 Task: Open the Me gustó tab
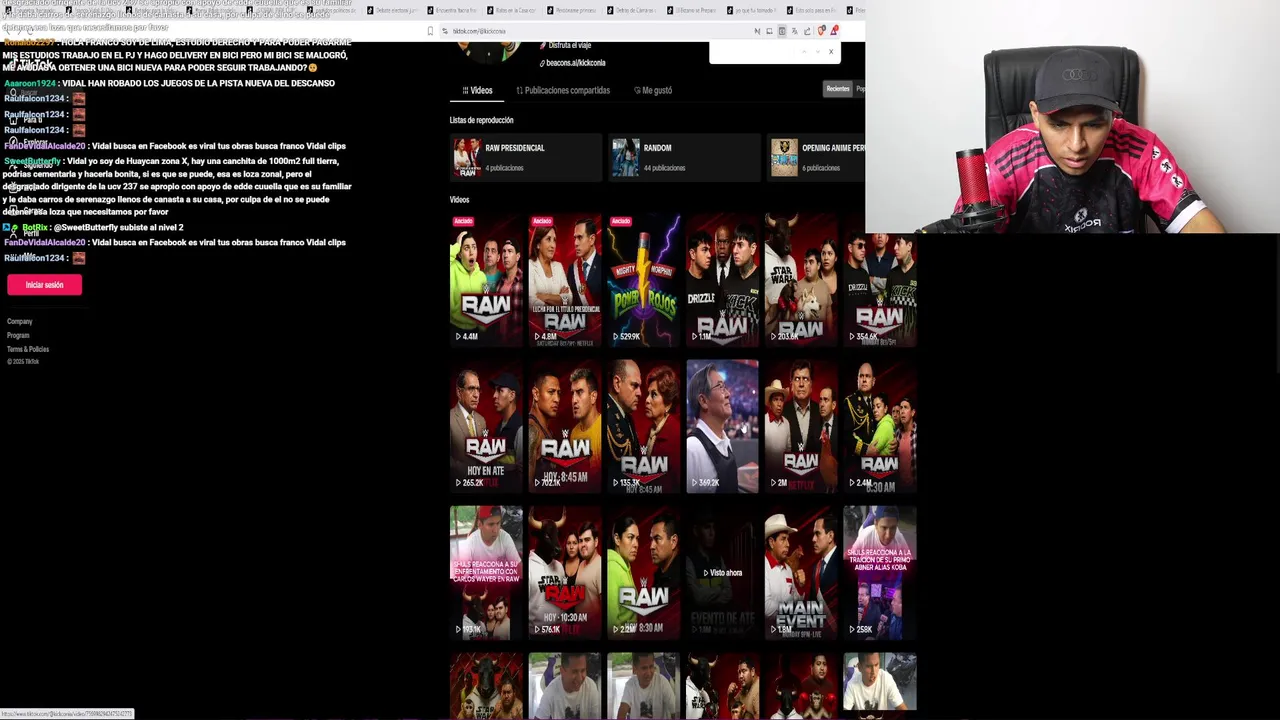(x=653, y=90)
